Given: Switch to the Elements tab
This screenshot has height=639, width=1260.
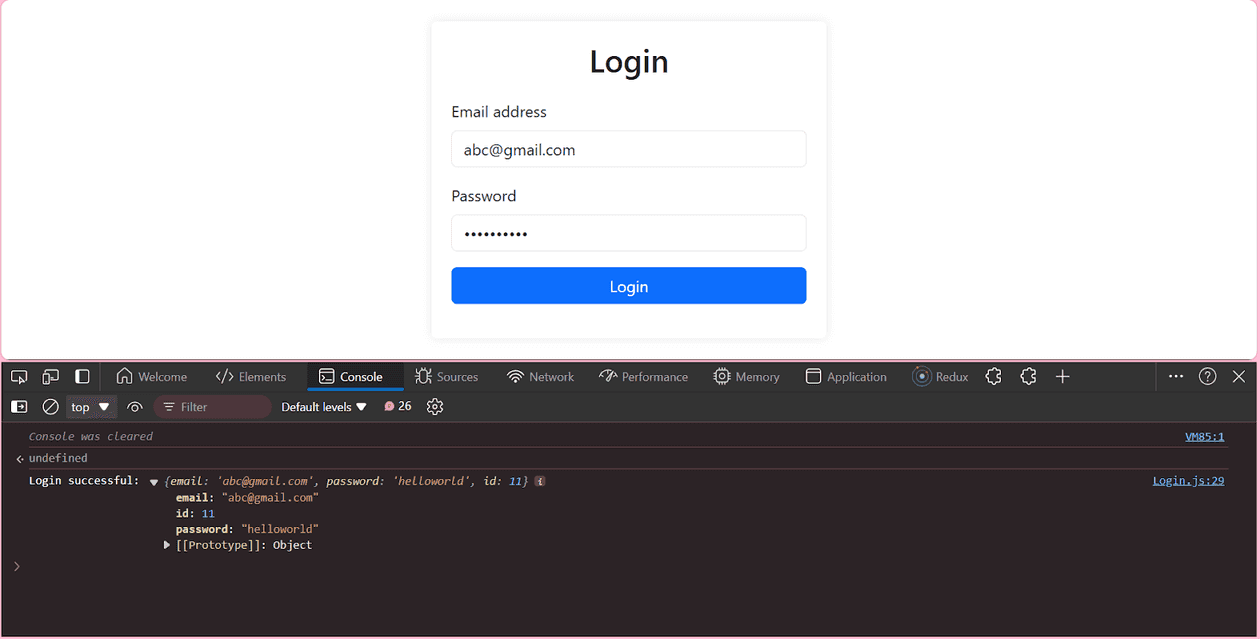Looking at the screenshot, I should coord(252,376).
